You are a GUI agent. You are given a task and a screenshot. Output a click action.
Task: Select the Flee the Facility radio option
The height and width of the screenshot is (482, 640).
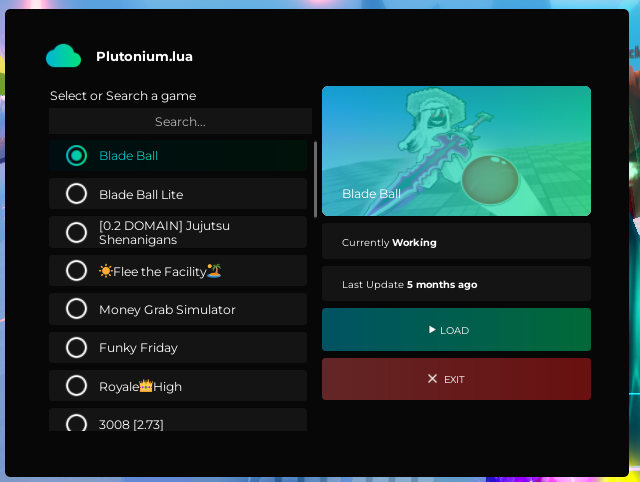[76, 271]
